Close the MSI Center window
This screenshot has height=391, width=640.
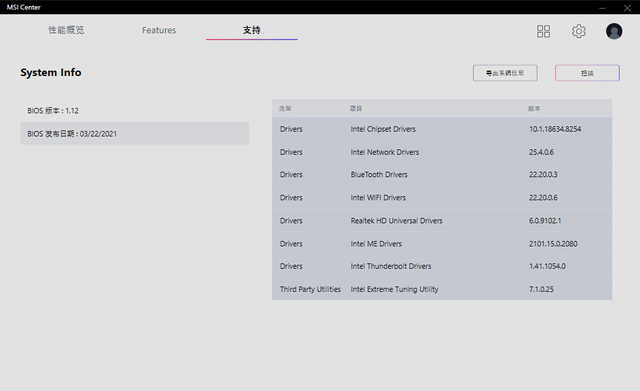[x=627, y=7]
